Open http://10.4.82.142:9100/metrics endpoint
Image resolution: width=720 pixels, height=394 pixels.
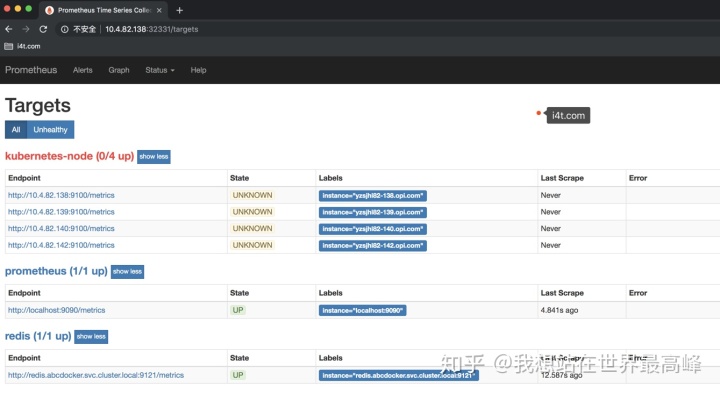tap(61, 245)
